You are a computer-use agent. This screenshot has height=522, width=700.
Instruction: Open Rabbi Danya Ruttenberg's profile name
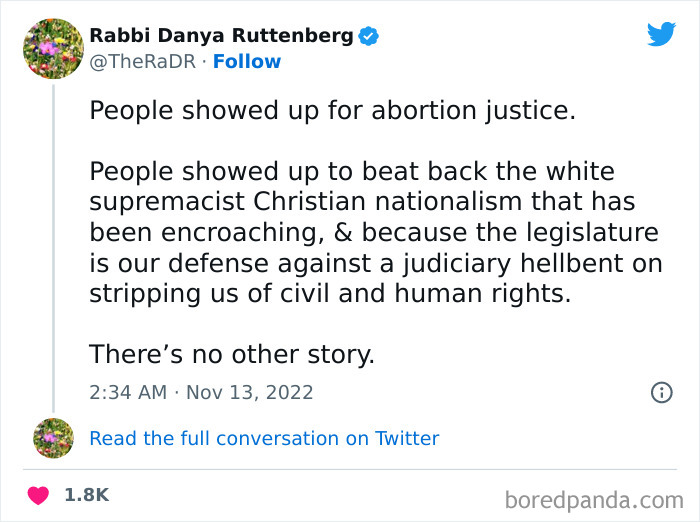[x=221, y=36]
